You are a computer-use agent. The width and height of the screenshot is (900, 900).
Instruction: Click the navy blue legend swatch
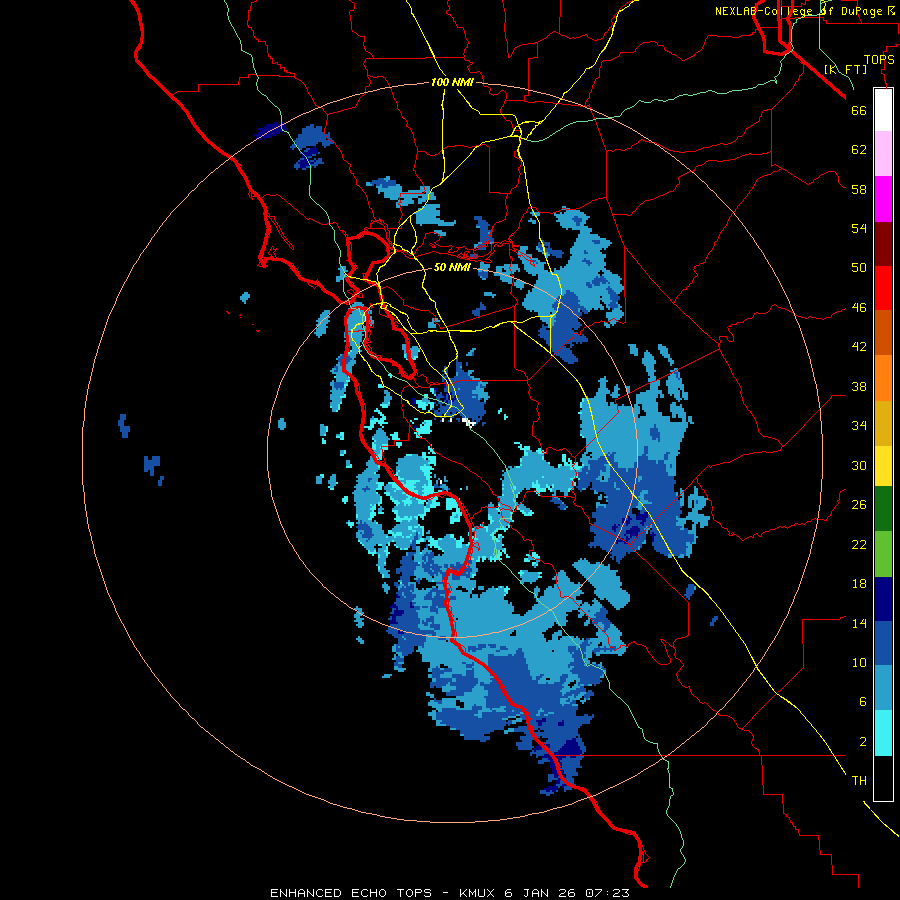(x=883, y=599)
